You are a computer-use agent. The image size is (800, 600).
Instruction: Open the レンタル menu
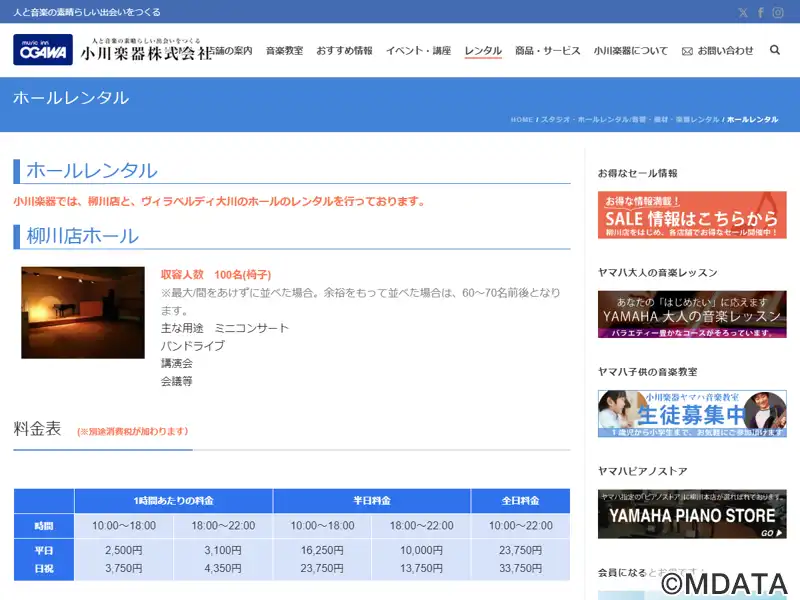[x=483, y=51]
